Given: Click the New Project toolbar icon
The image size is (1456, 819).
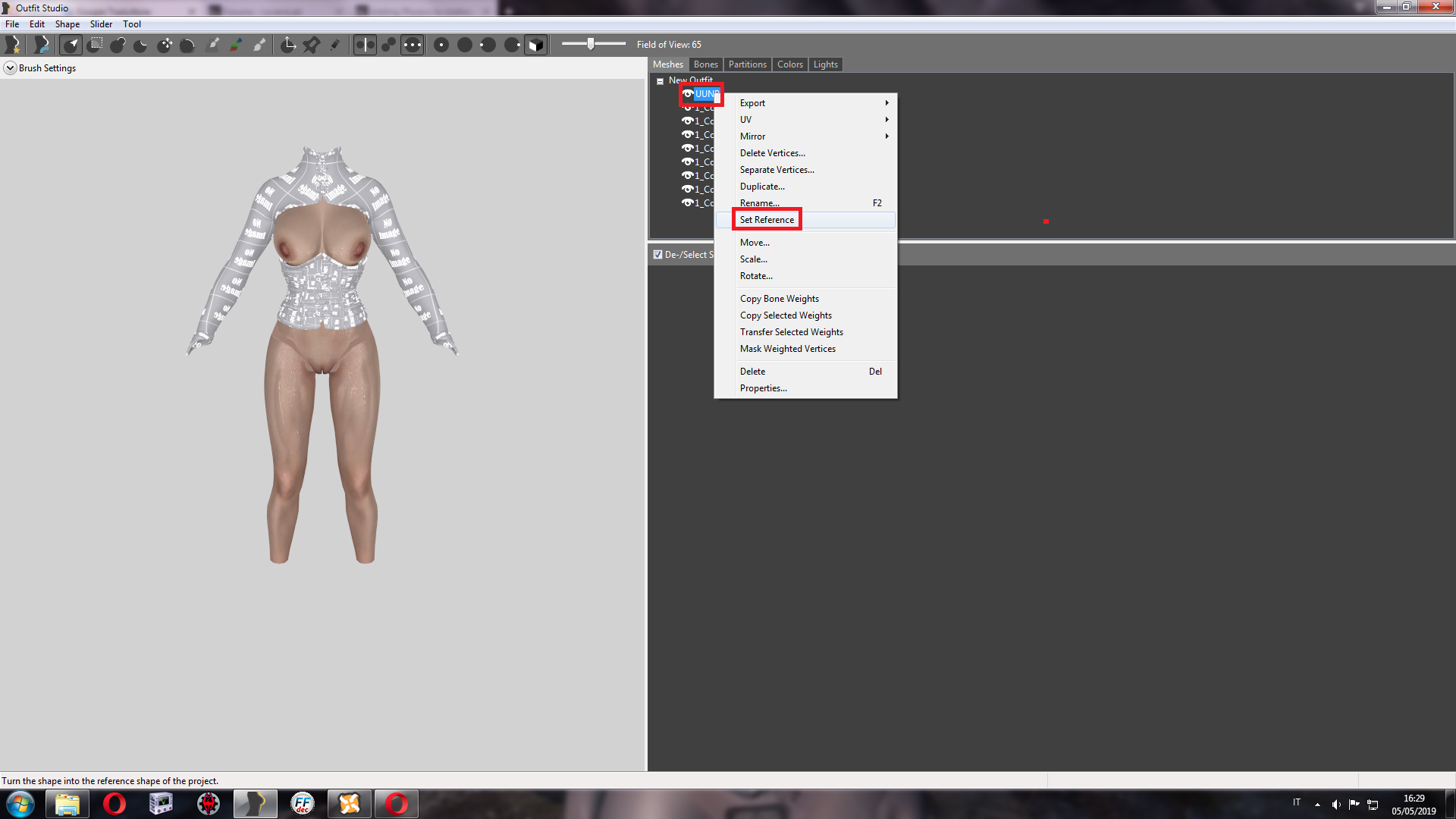Looking at the screenshot, I should 13,45.
